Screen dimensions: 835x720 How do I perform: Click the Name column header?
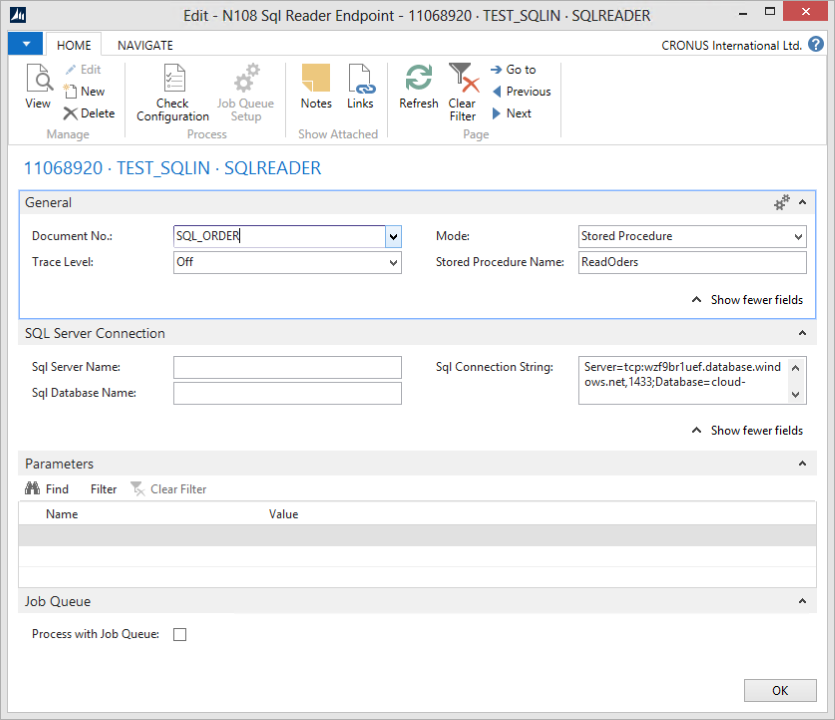coord(62,514)
